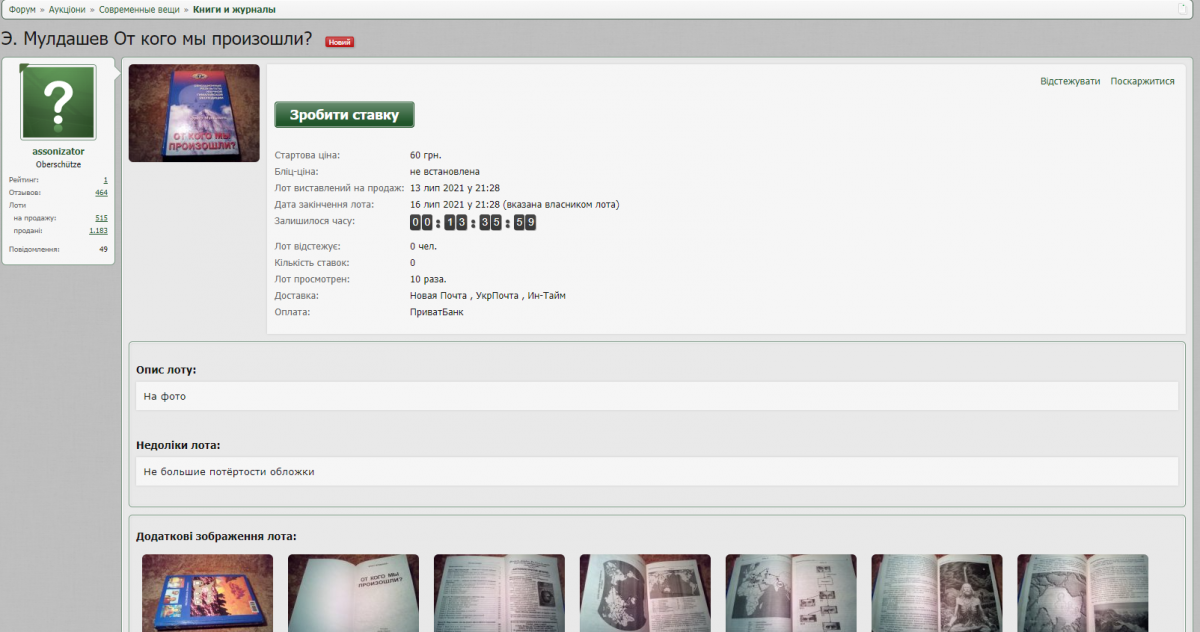This screenshot has height=632, width=1200.
Task: Click the "Відстежувати" link
Action: [1070, 81]
